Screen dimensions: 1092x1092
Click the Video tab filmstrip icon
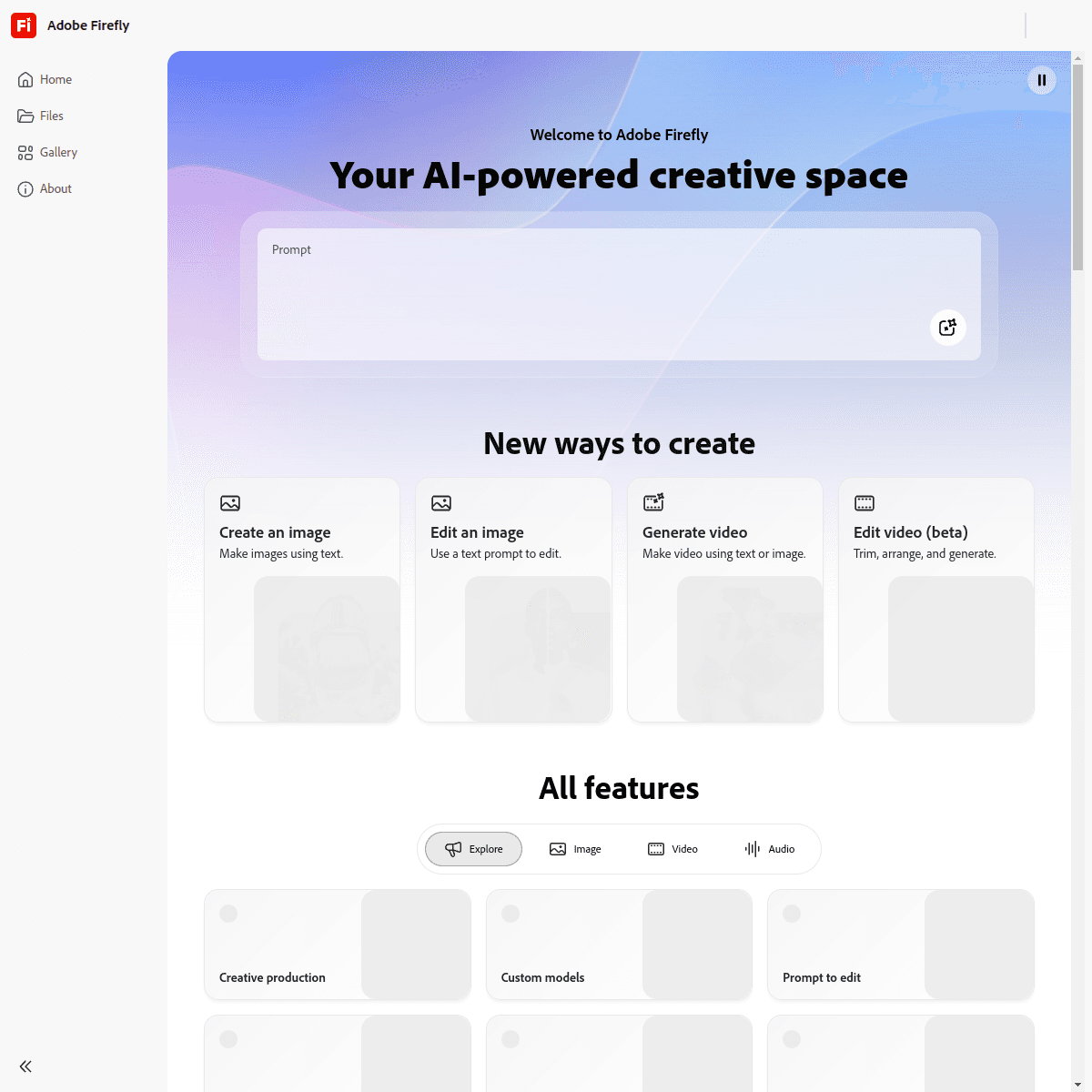point(656,849)
